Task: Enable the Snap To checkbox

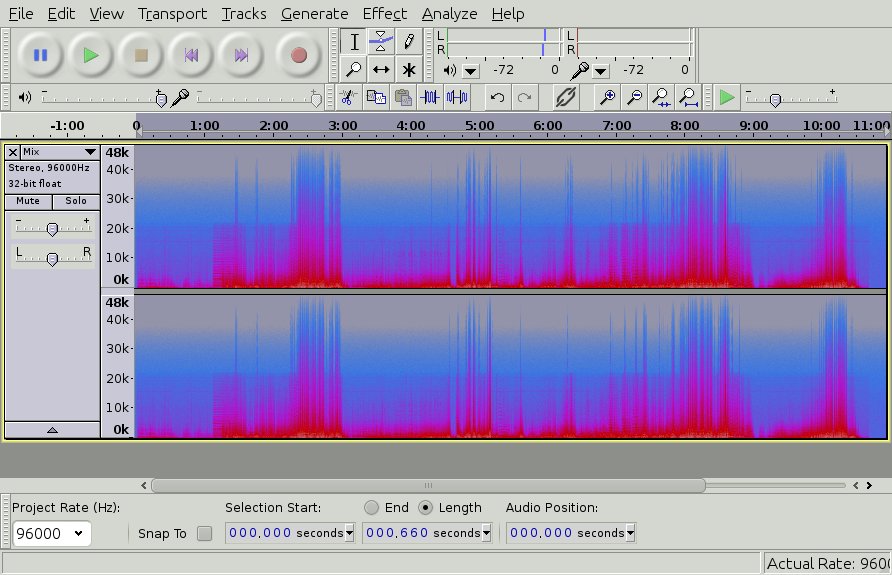Action: pos(204,533)
